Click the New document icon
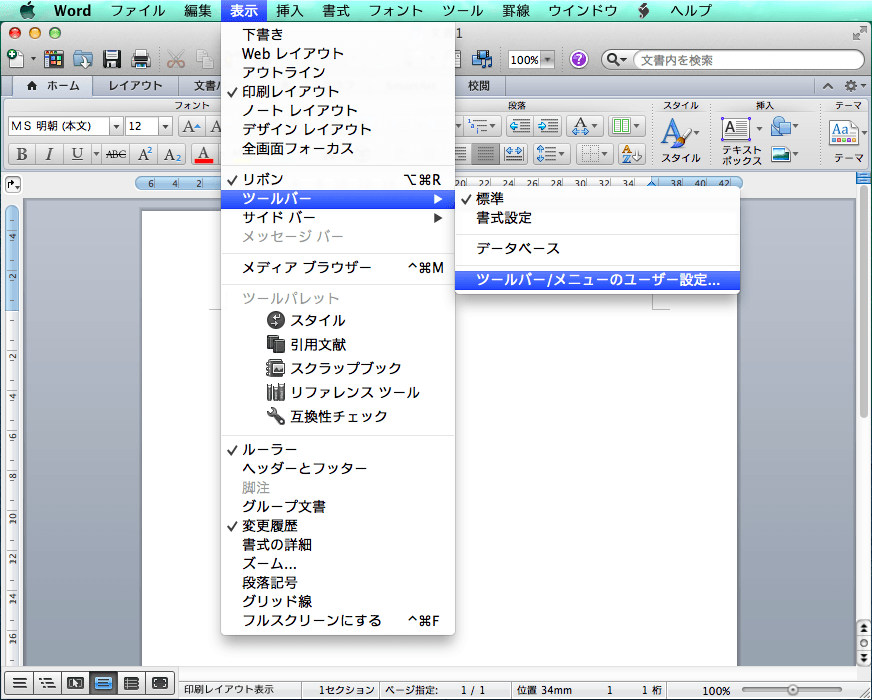Viewport: 872px width, 700px height. (x=15, y=58)
